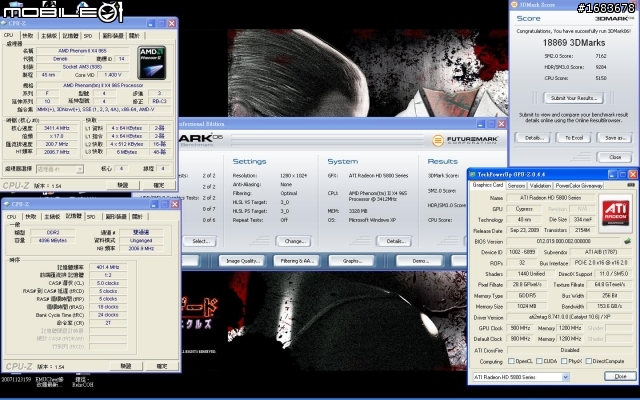The height and width of the screenshot is (400, 640).
Task: Click the BIOS Version field in GPU-Z
Action: [563, 241]
